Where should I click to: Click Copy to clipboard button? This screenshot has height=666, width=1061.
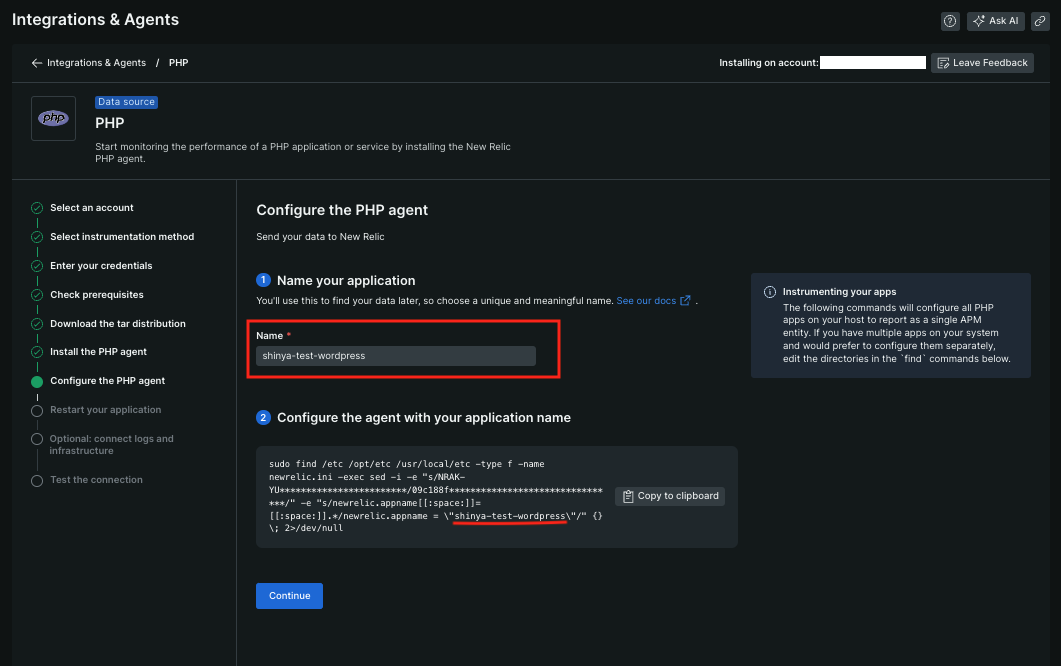tap(670, 496)
